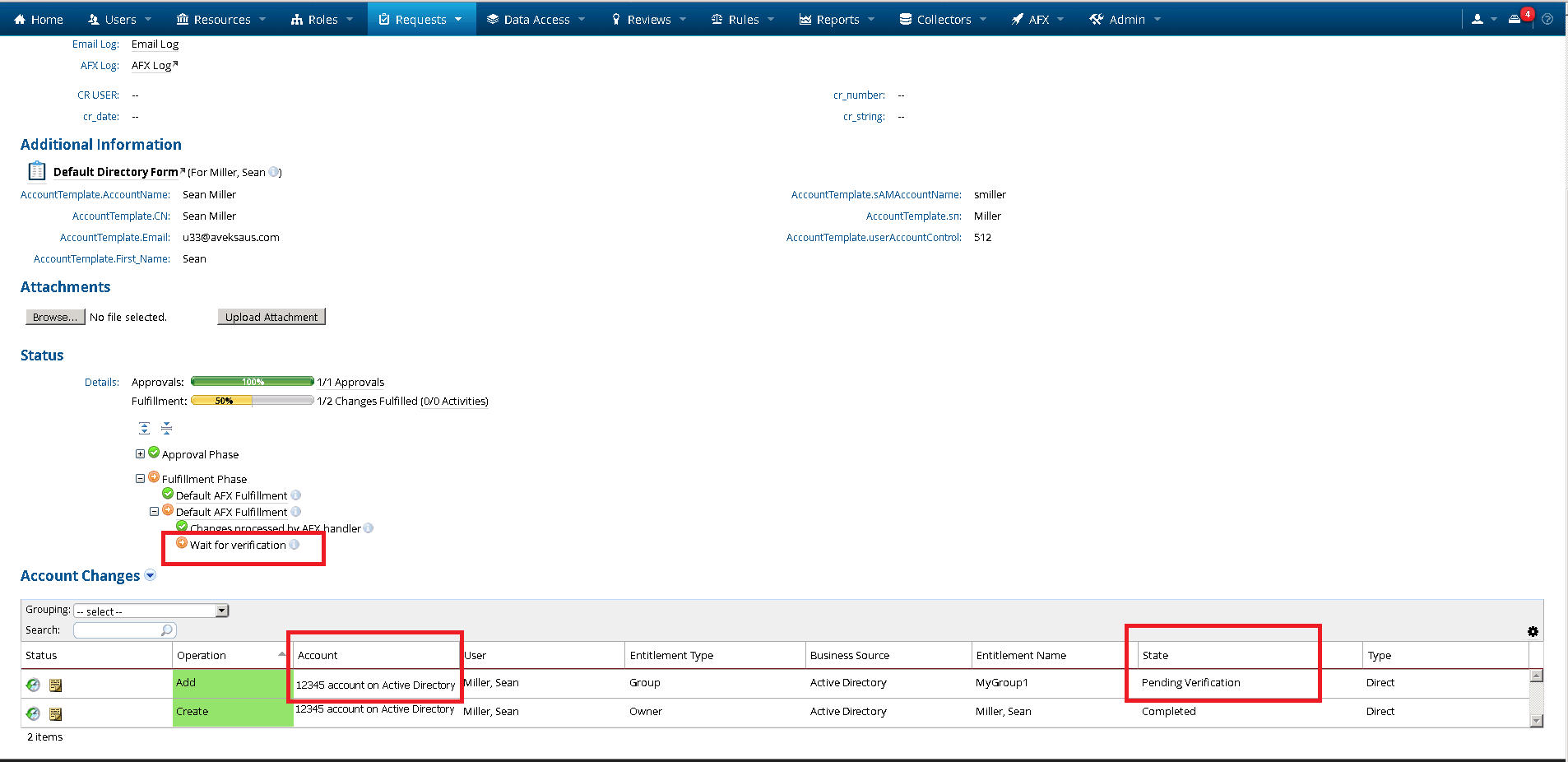The height and width of the screenshot is (762, 1568).
Task: Open the AFX Log link
Action: coord(153,66)
